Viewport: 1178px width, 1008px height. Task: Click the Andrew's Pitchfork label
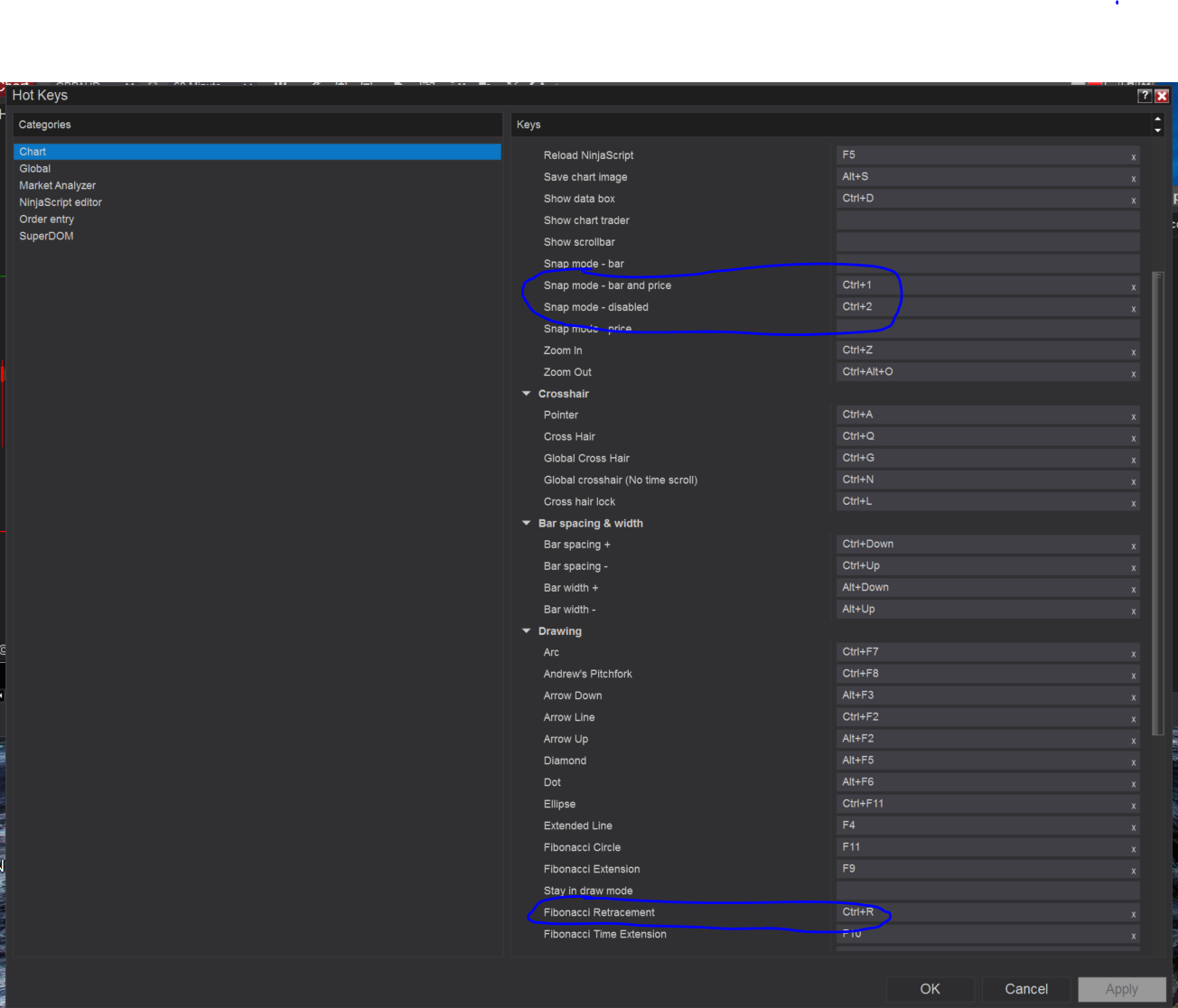point(588,674)
